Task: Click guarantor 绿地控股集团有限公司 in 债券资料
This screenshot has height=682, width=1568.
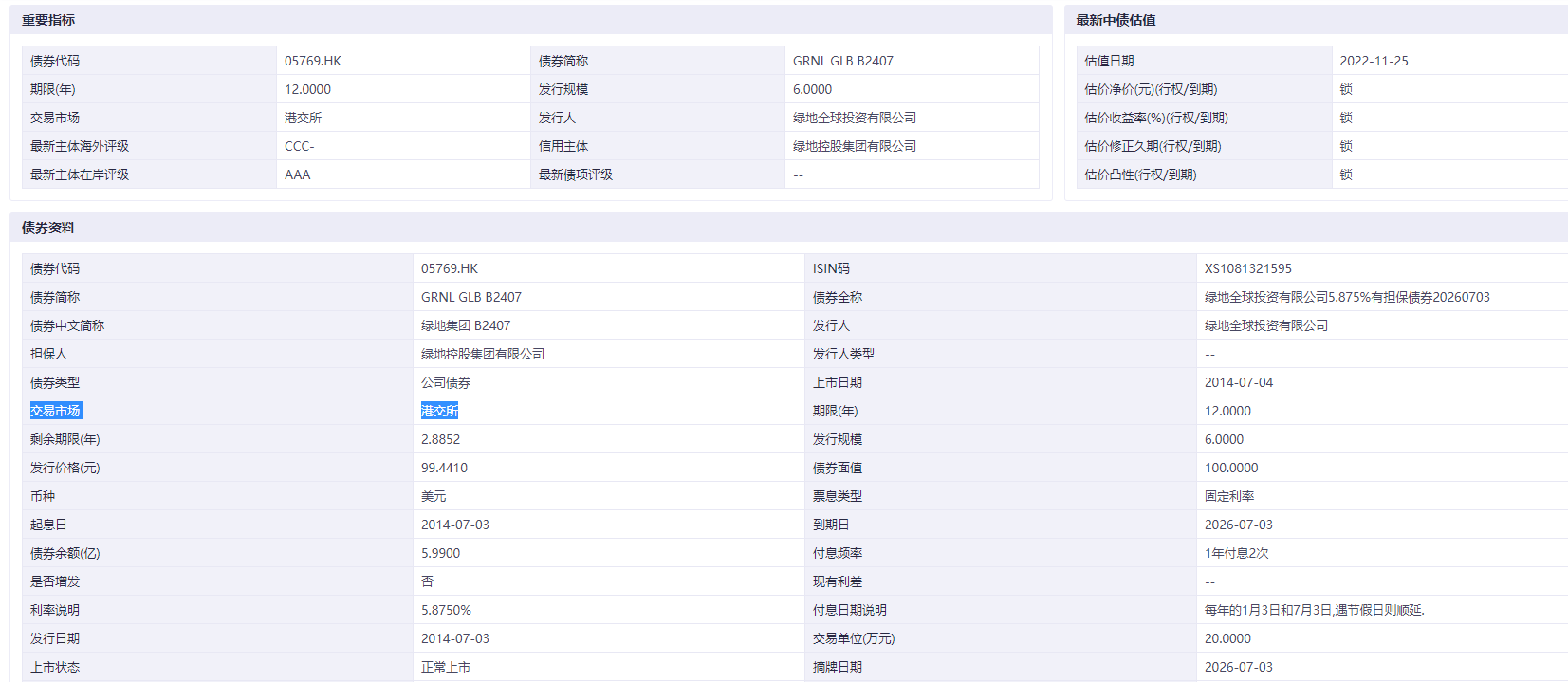Action: tap(483, 354)
